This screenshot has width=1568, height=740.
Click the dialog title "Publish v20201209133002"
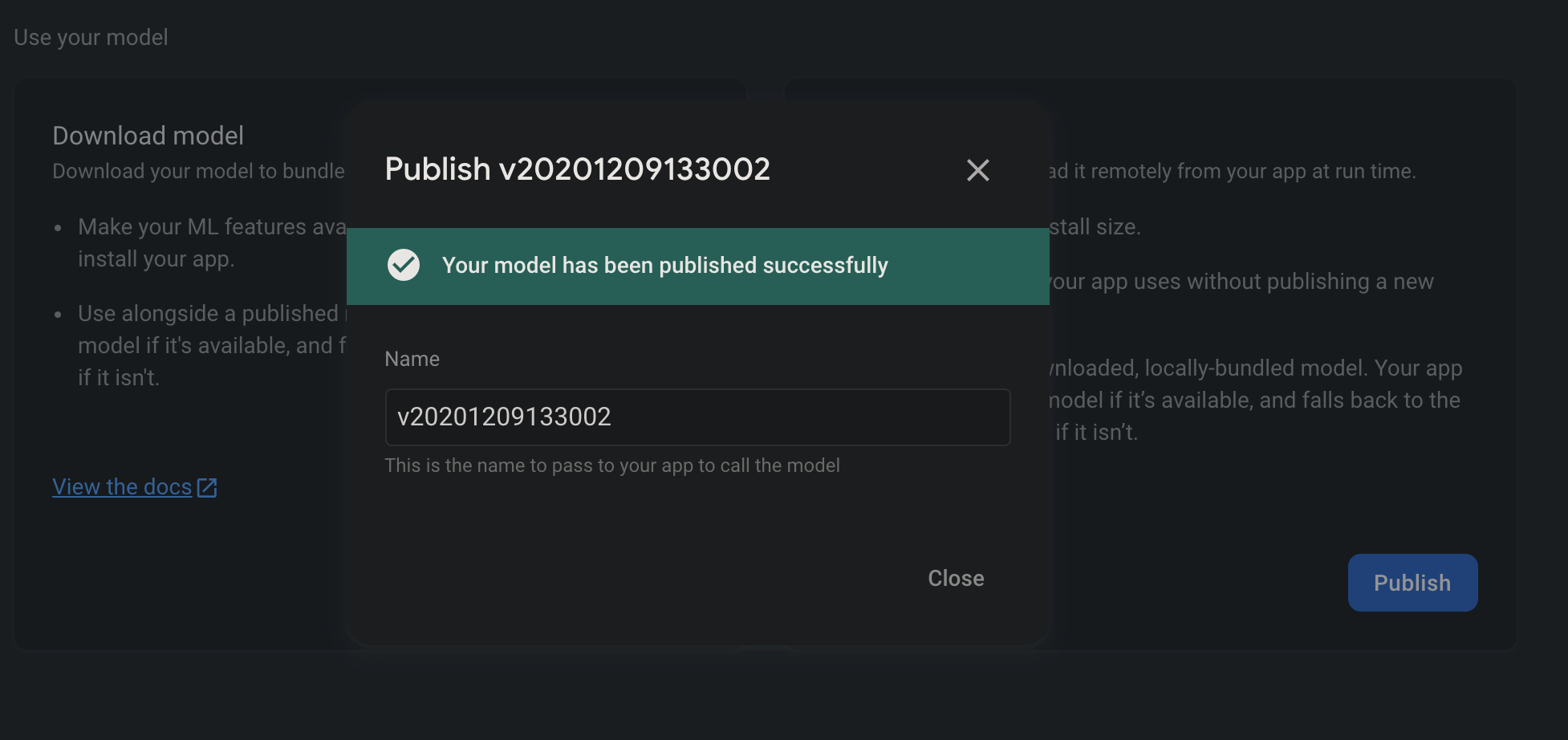pyautogui.click(x=576, y=169)
